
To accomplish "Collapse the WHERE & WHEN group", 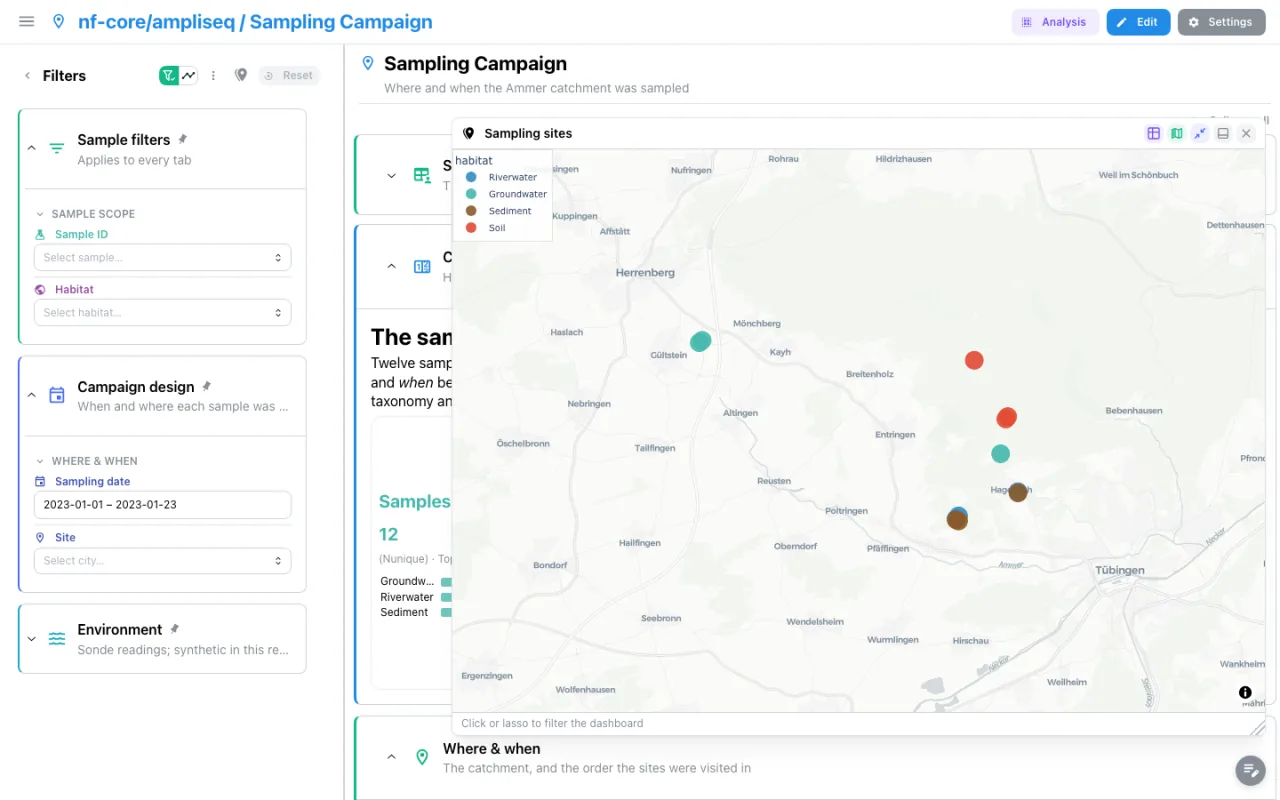I will pyautogui.click(x=40, y=461).
